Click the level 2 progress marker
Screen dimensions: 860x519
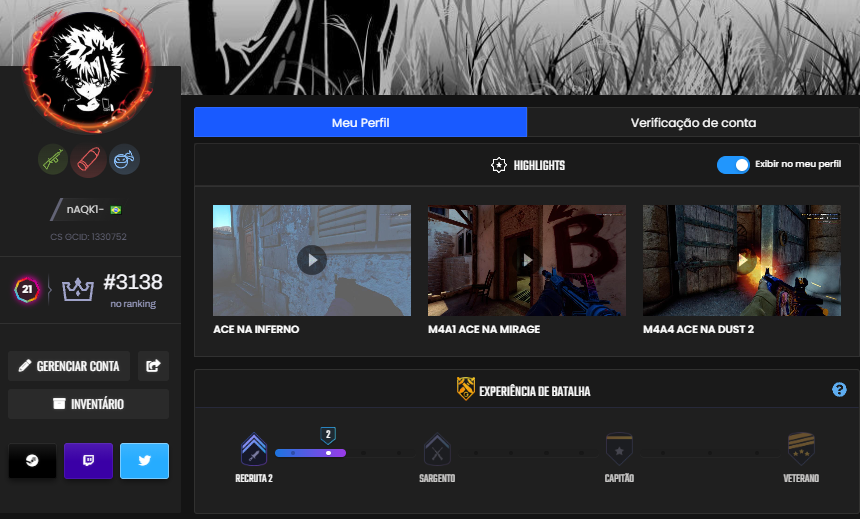tap(328, 435)
